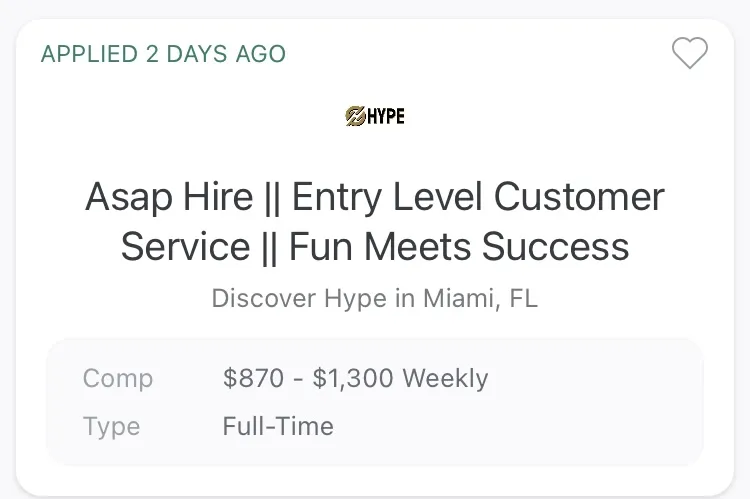Click the '$1,300 Weekly' upper pay amount

click(400, 378)
